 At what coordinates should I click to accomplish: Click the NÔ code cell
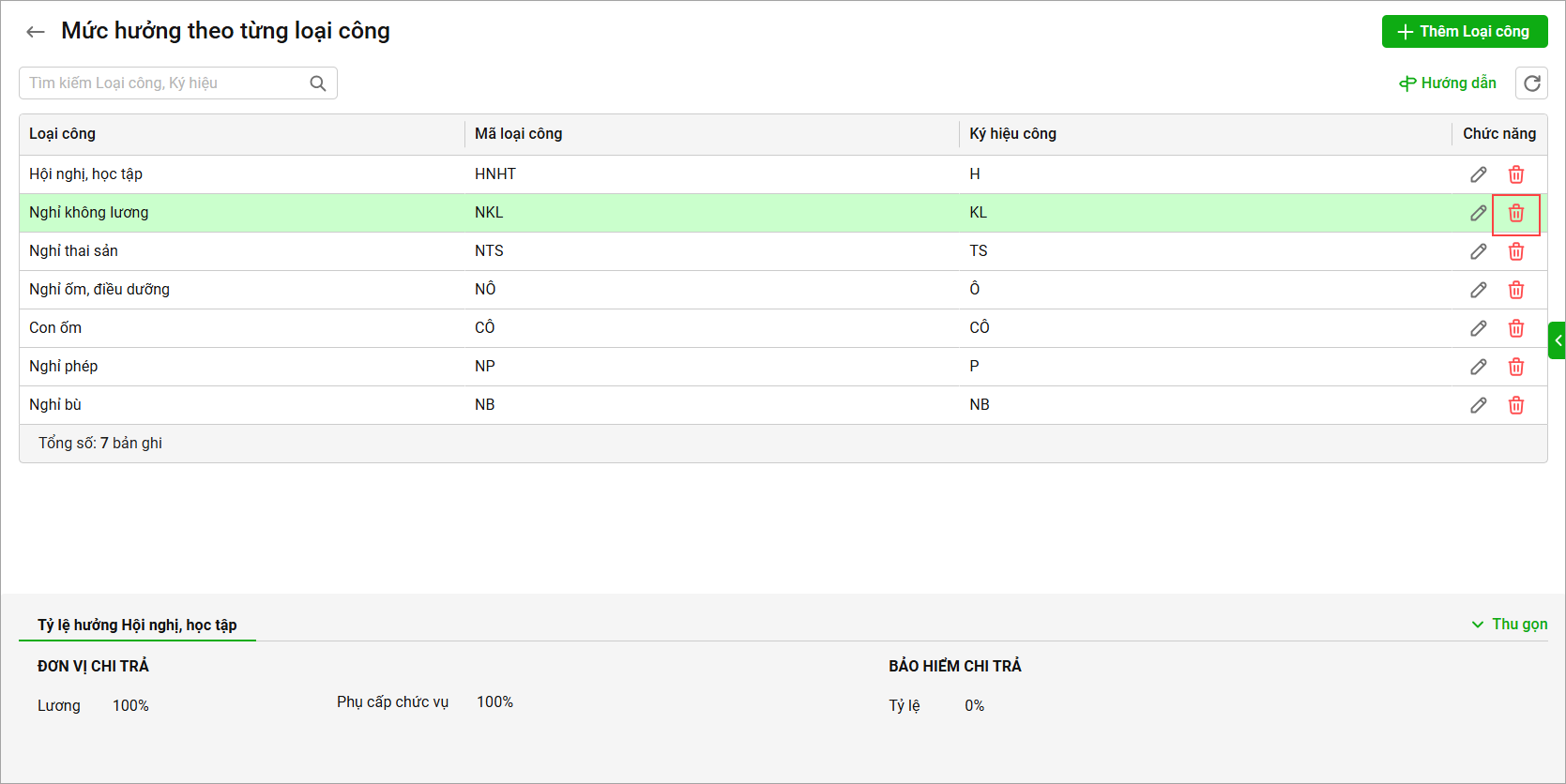pos(485,290)
